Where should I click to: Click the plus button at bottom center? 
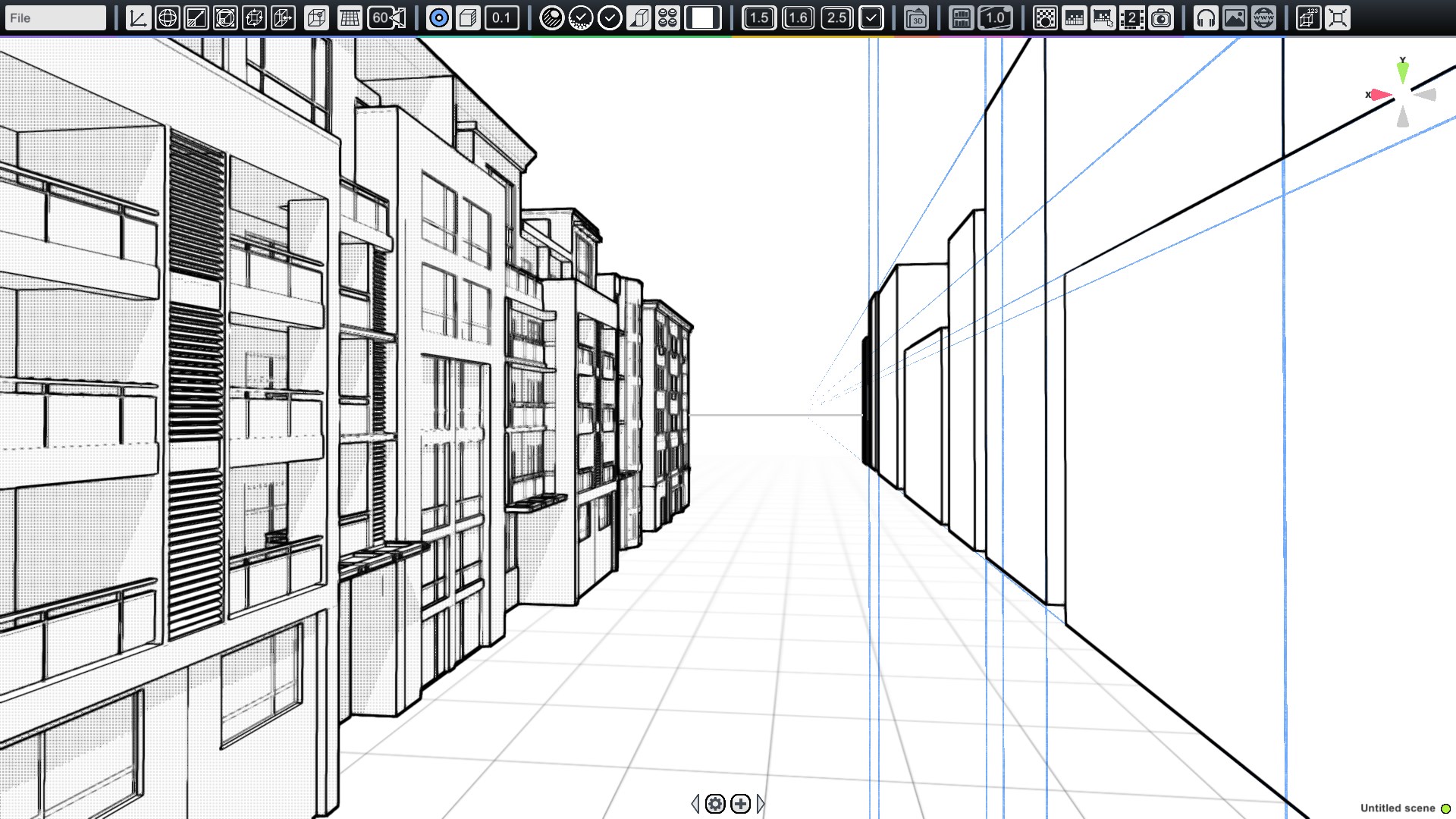pos(741,803)
